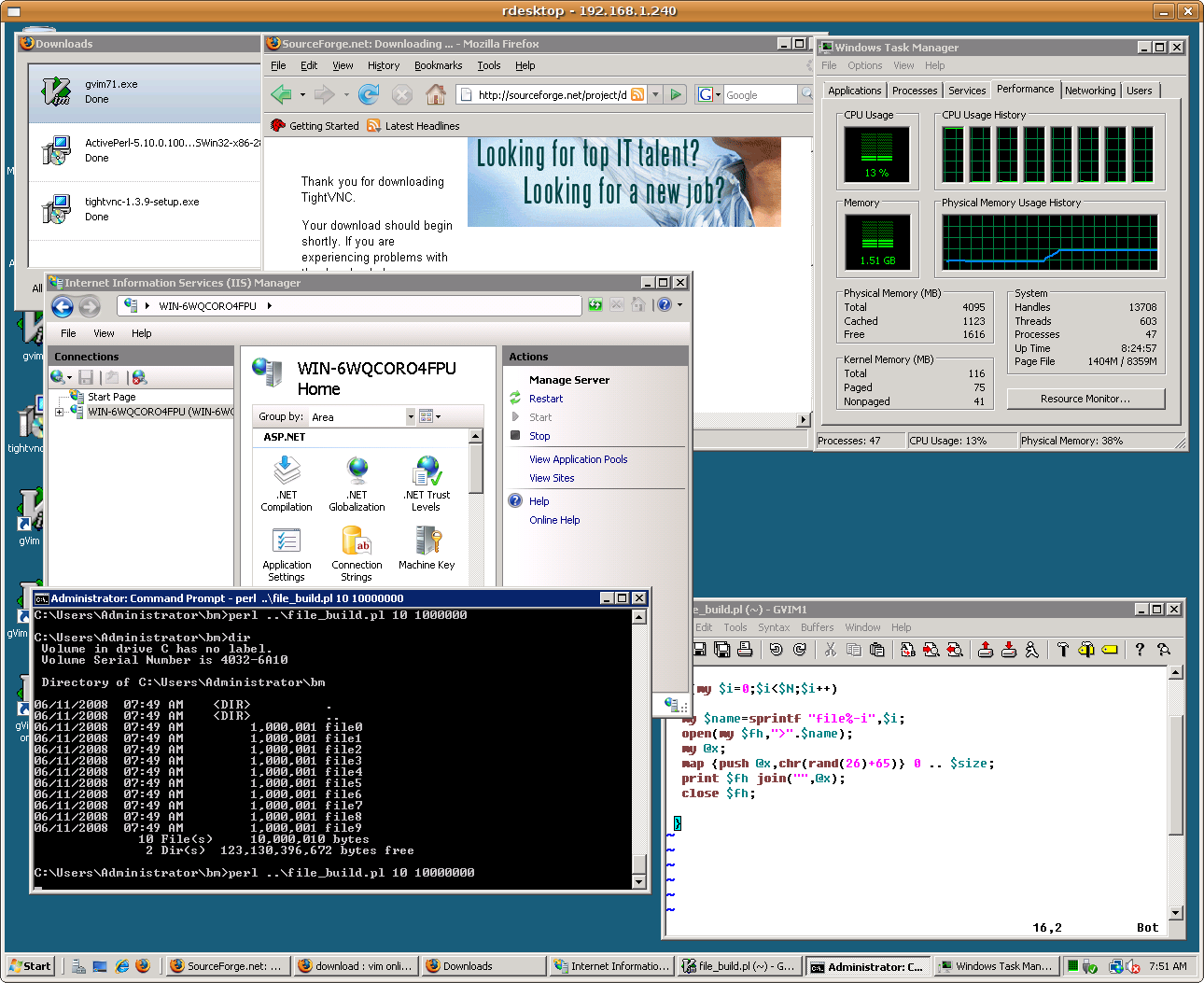Open Syntax menu in GVim

[774, 627]
